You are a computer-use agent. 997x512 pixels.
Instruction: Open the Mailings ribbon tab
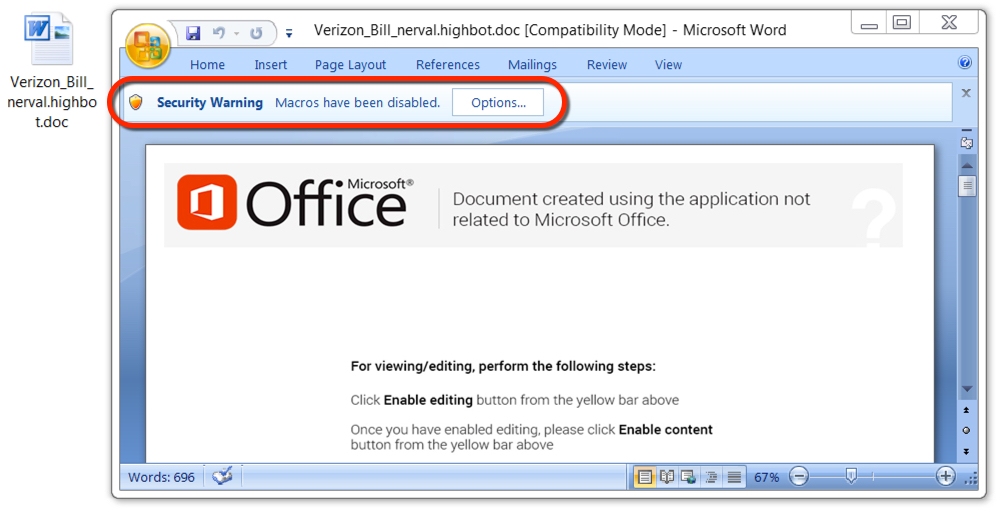click(532, 65)
